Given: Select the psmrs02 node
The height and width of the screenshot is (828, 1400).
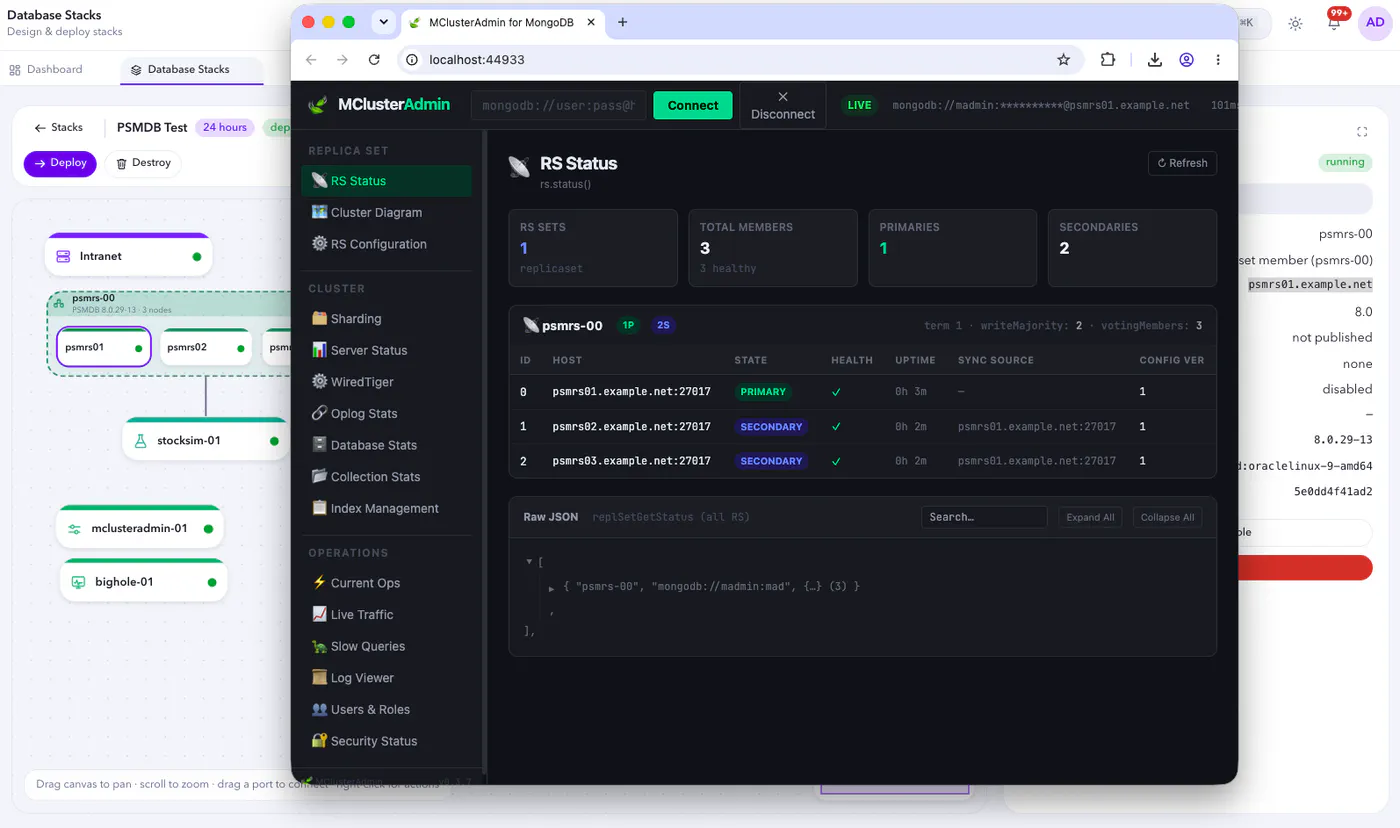Looking at the screenshot, I should [x=207, y=347].
